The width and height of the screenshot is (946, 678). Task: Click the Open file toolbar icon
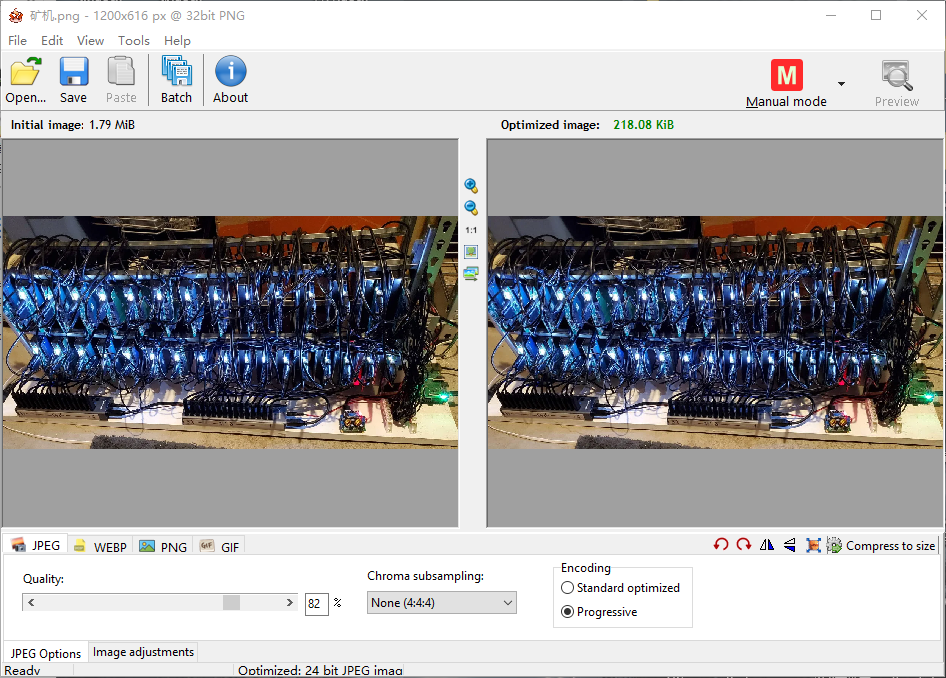[26, 80]
